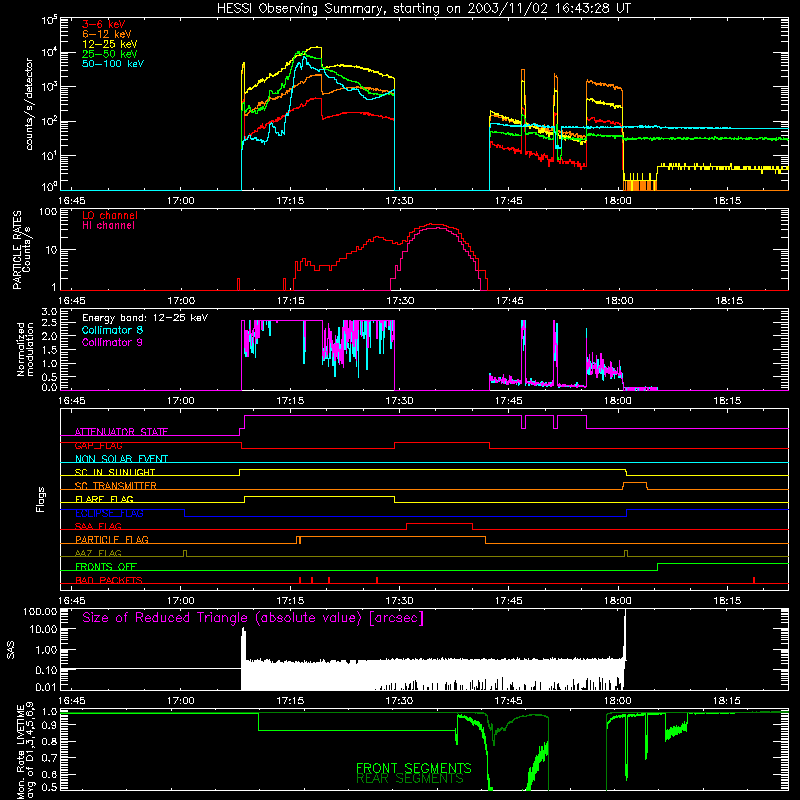Click the yellow 12-25 keV peak near 17:19
This screenshot has width=800, height=800.
pos(316,47)
